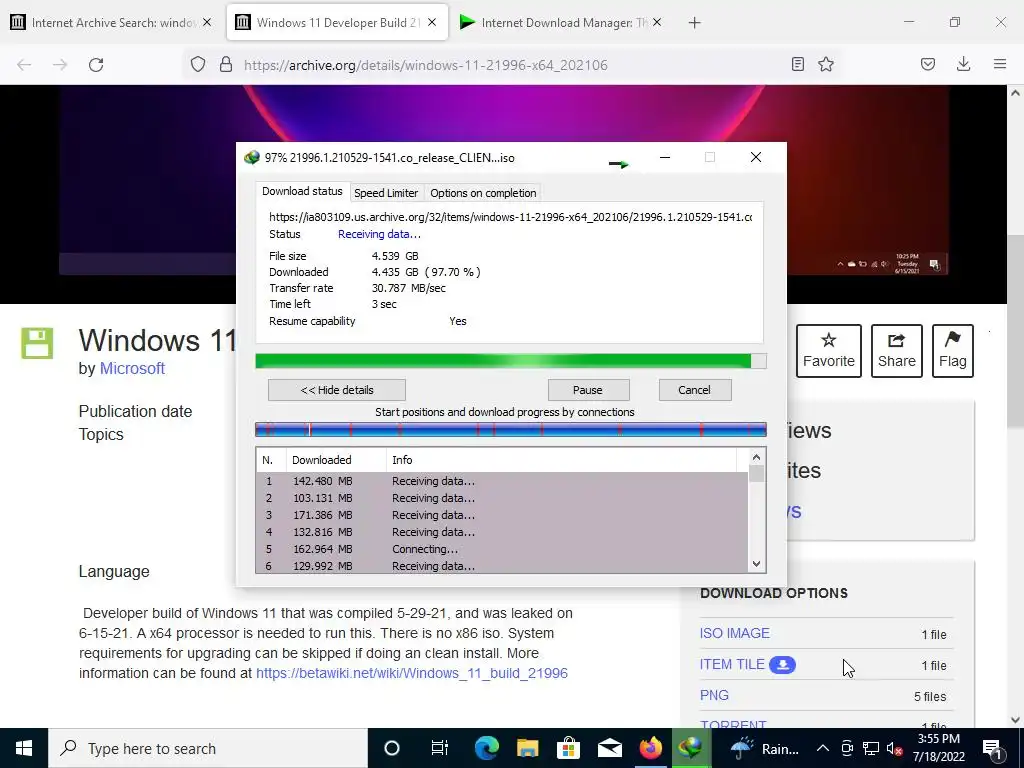Open the Save to Pocket icon

[x=928, y=64]
